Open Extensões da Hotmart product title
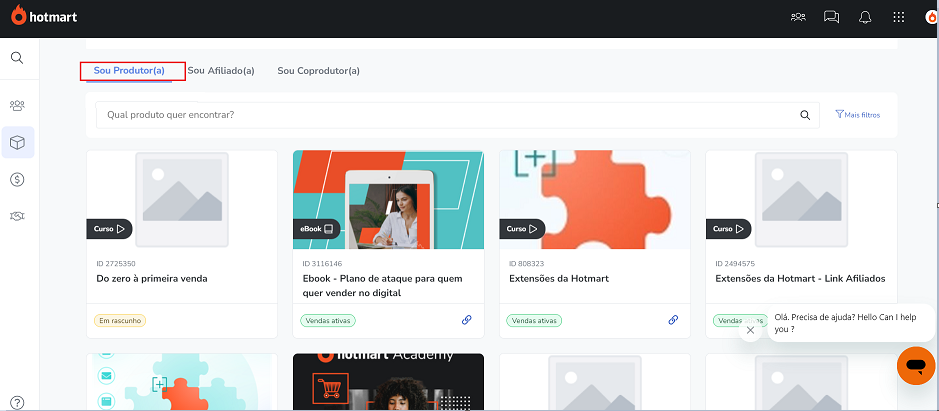Image resolution: width=939 pixels, height=411 pixels. click(559, 279)
